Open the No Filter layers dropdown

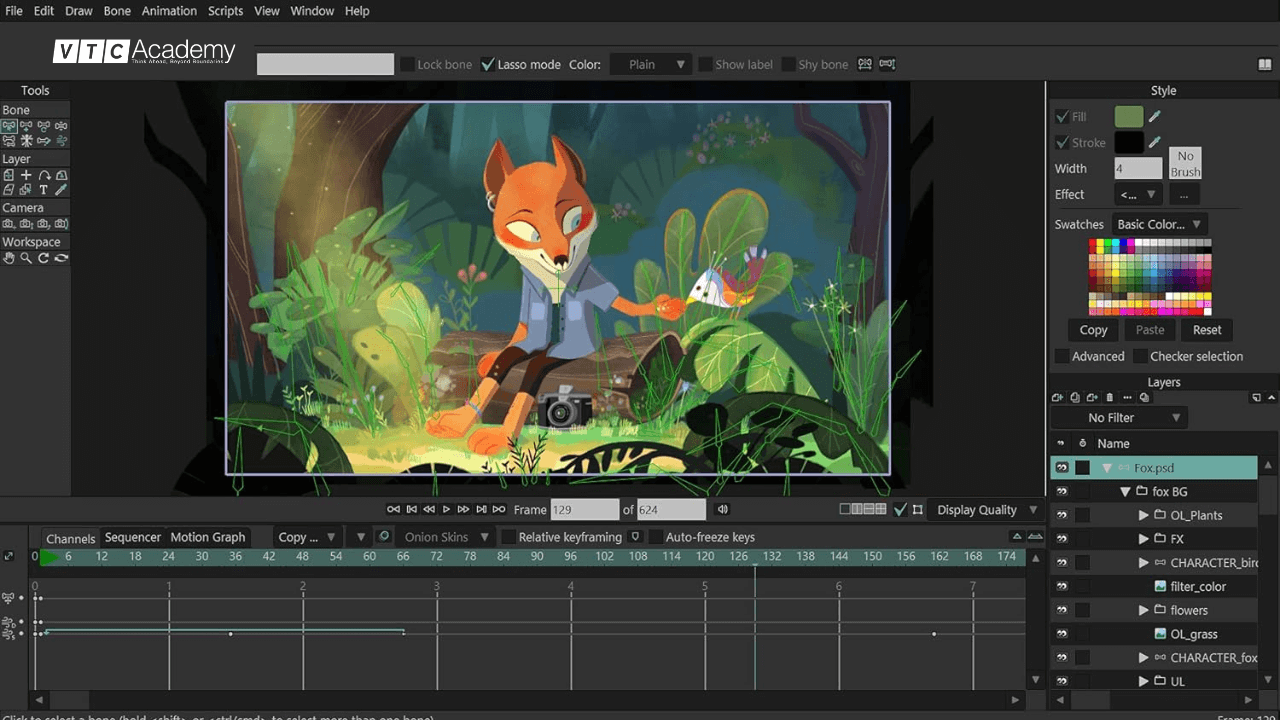click(x=1120, y=418)
